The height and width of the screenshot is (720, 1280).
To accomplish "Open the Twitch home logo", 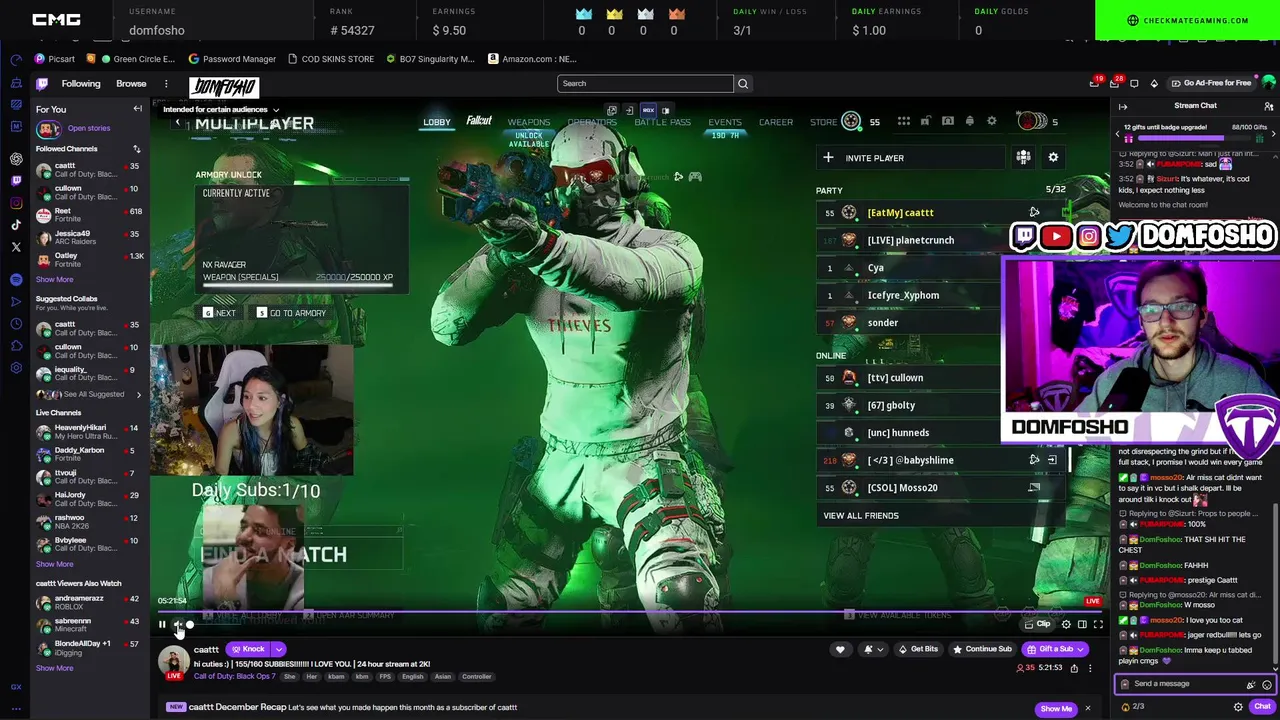I will [42, 84].
